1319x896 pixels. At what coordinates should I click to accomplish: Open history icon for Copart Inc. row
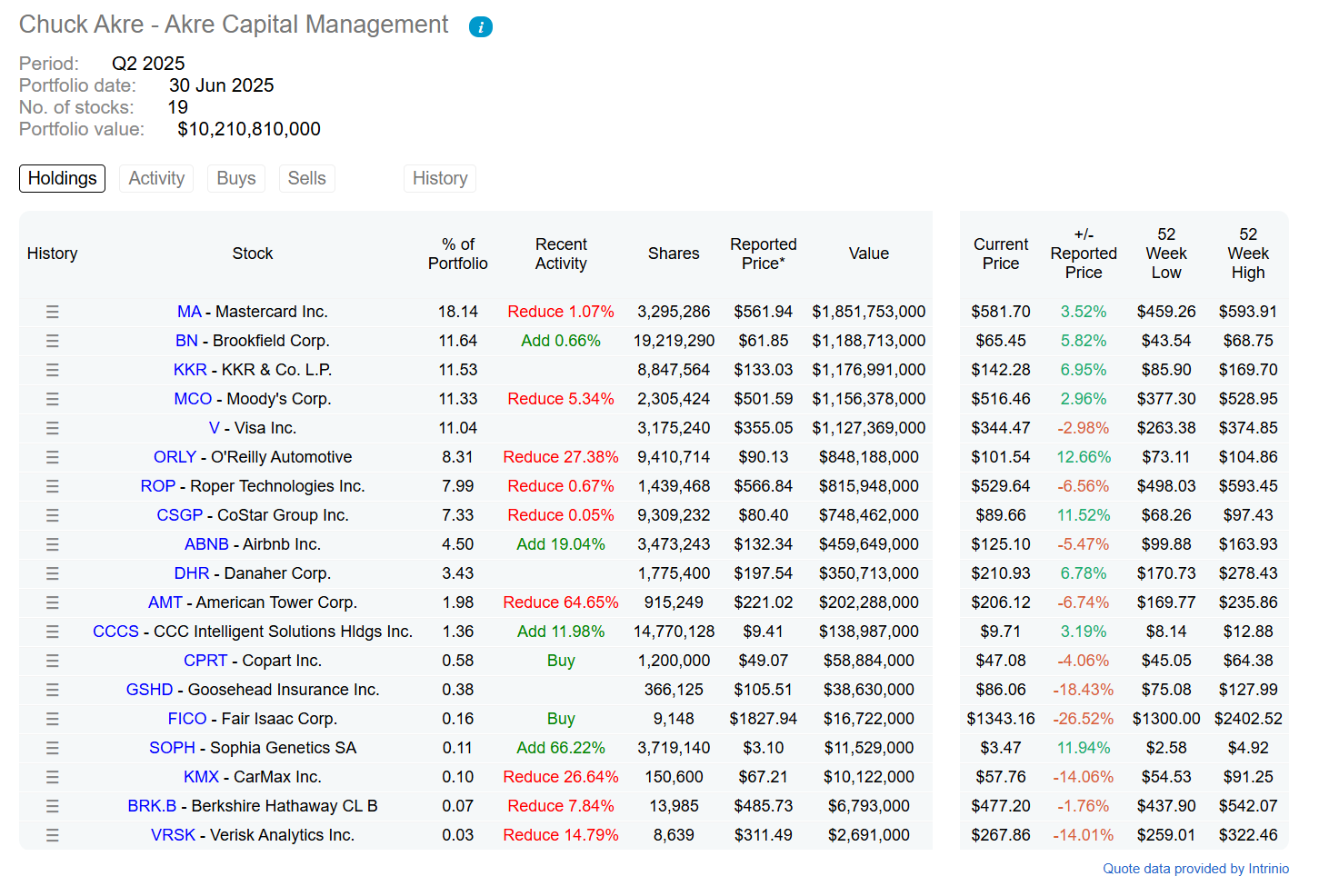(53, 661)
